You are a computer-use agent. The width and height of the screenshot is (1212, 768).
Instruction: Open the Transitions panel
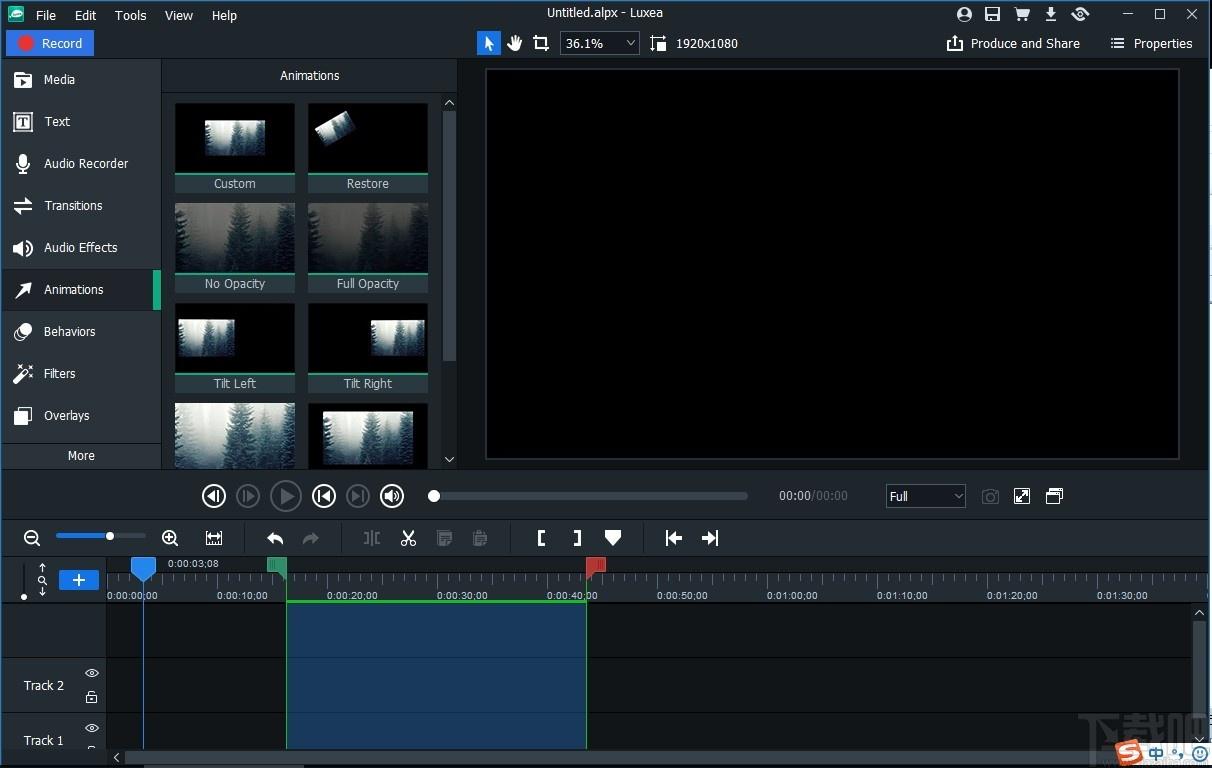(81, 206)
